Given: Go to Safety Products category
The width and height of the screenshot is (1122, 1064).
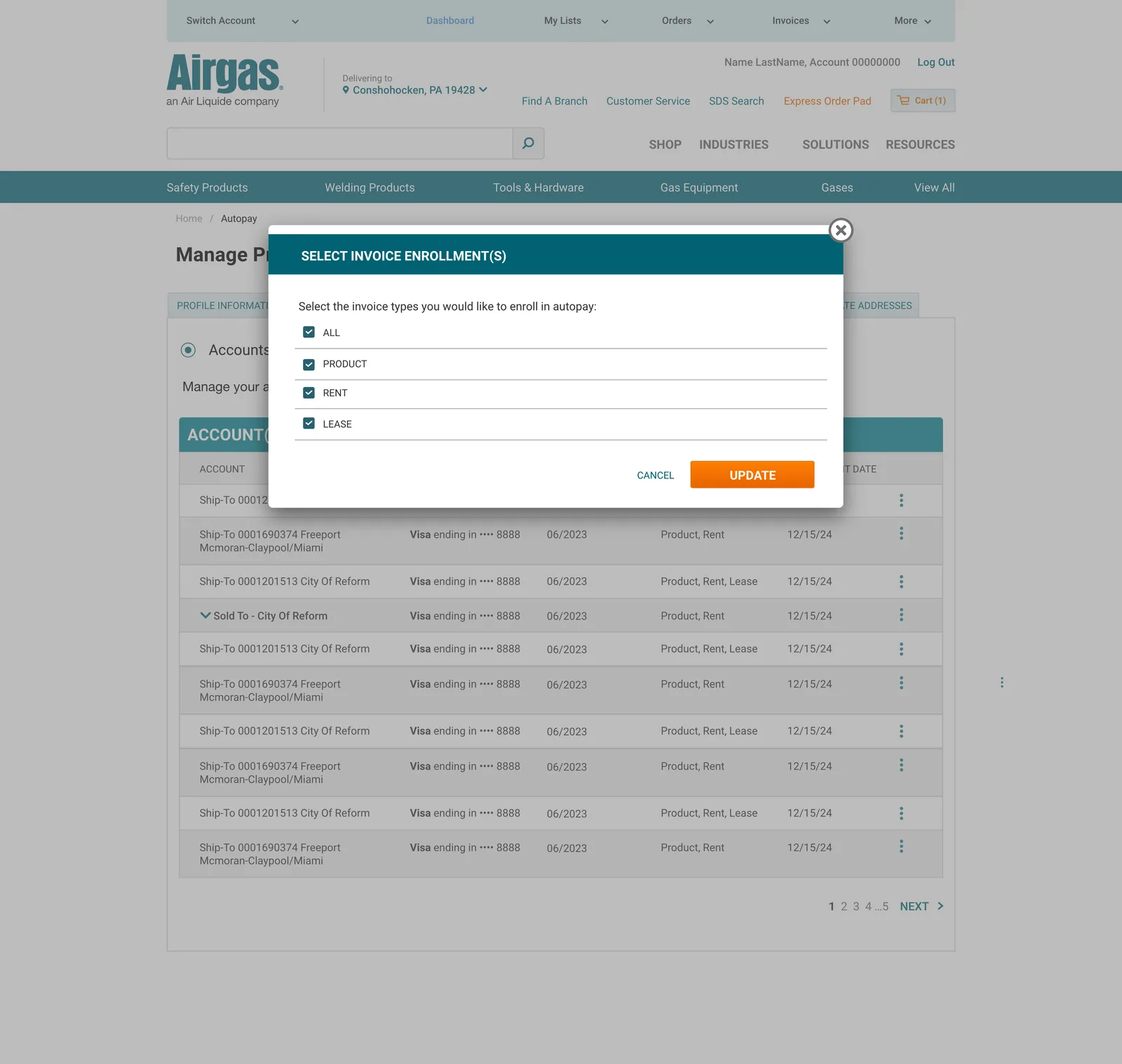Looking at the screenshot, I should click(207, 187).
